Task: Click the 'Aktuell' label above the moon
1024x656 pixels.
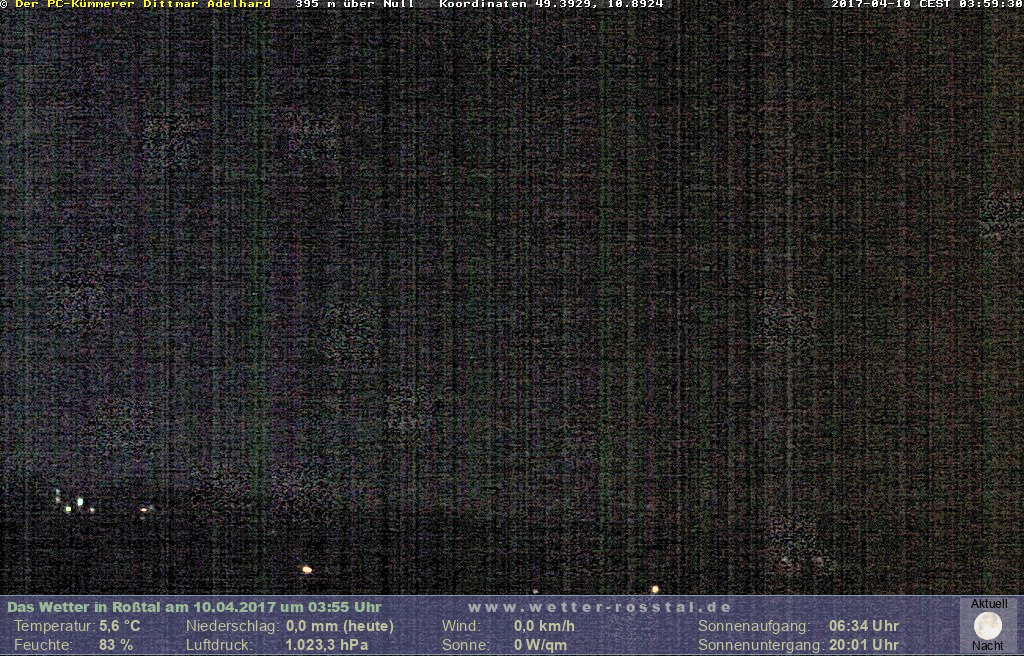Action: [x=988, y=604]
